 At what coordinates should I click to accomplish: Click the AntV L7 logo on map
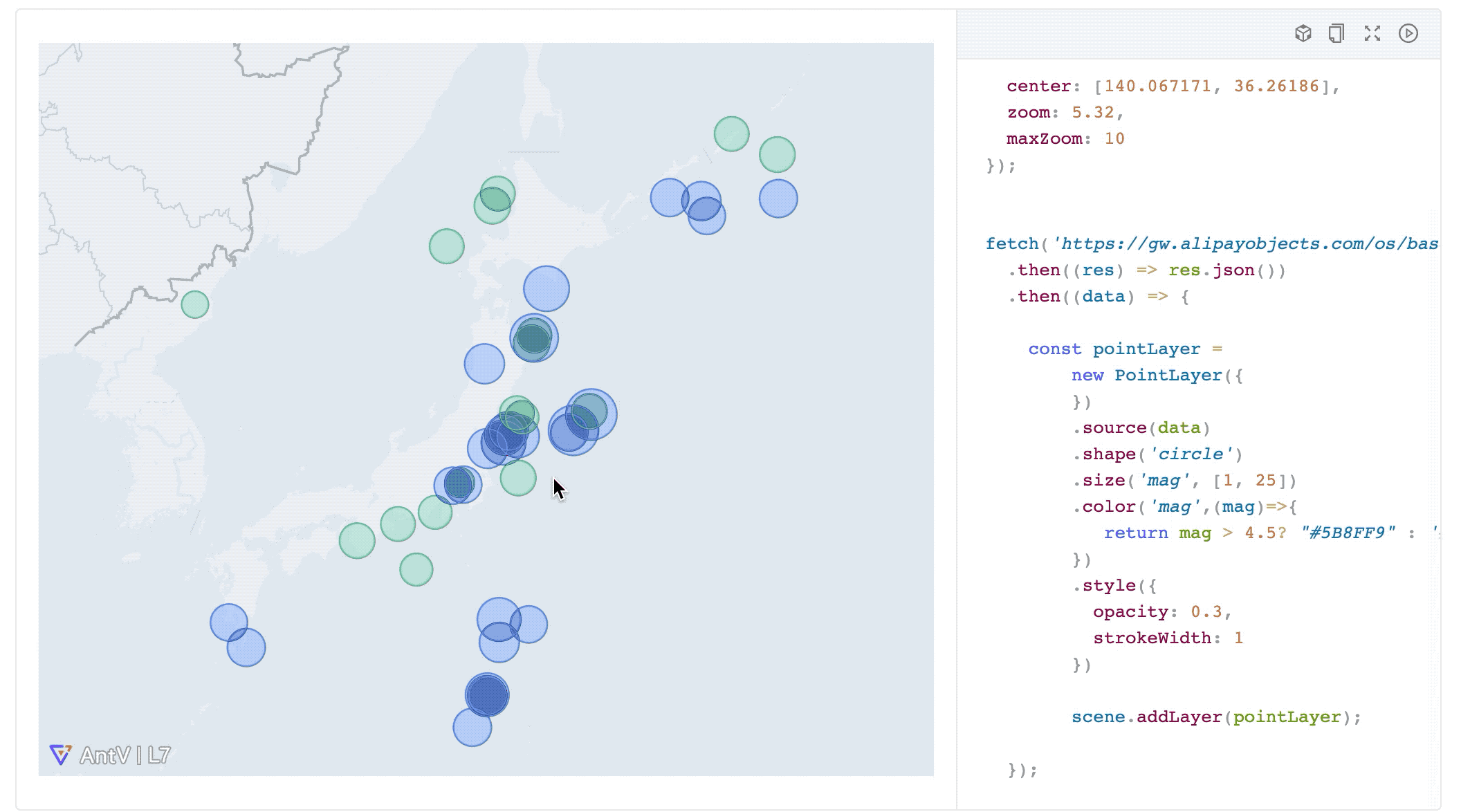click(111, 755)
